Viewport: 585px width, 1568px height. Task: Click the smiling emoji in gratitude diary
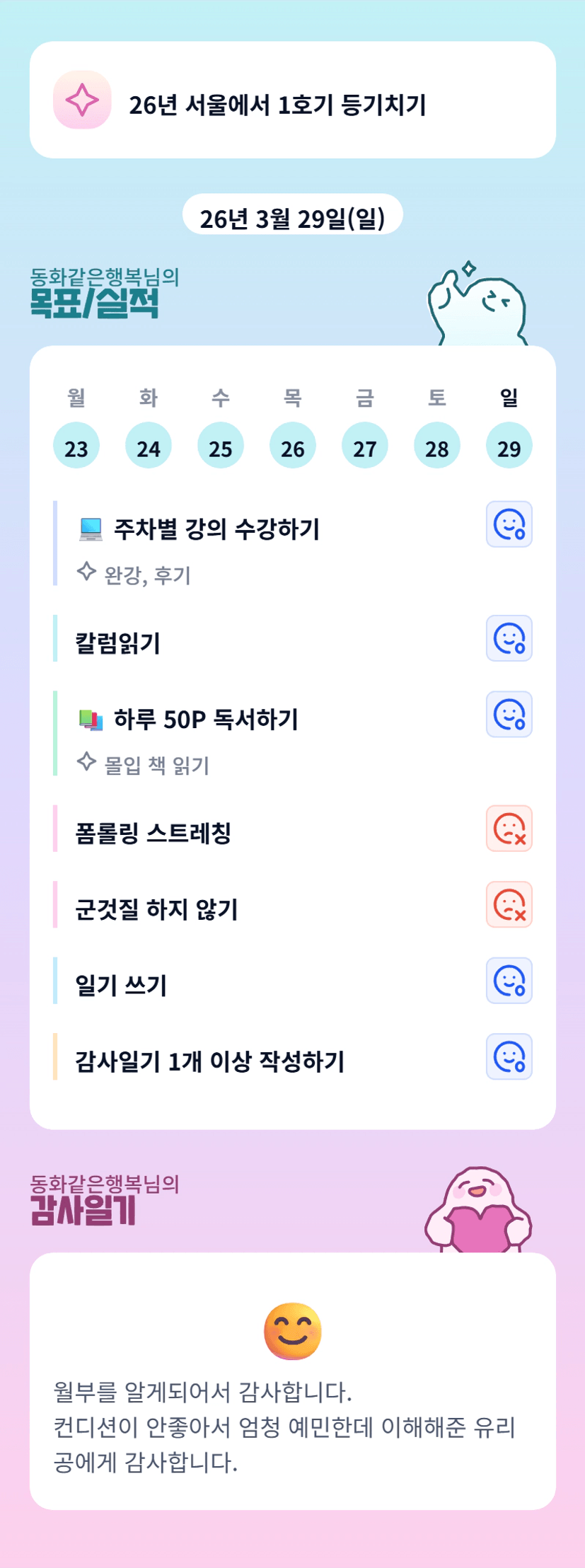point(292,1331)
